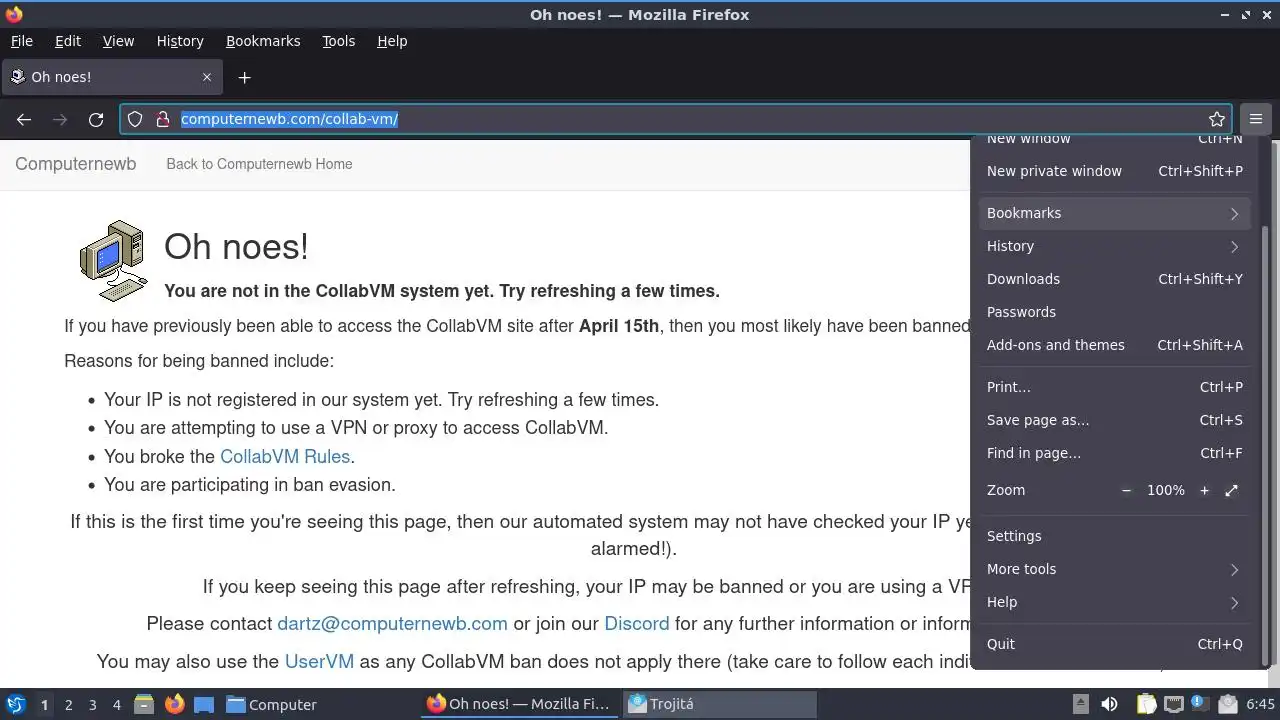
Task: Switch to Computer window in taskbar
Action: click(x=319, y=704)
